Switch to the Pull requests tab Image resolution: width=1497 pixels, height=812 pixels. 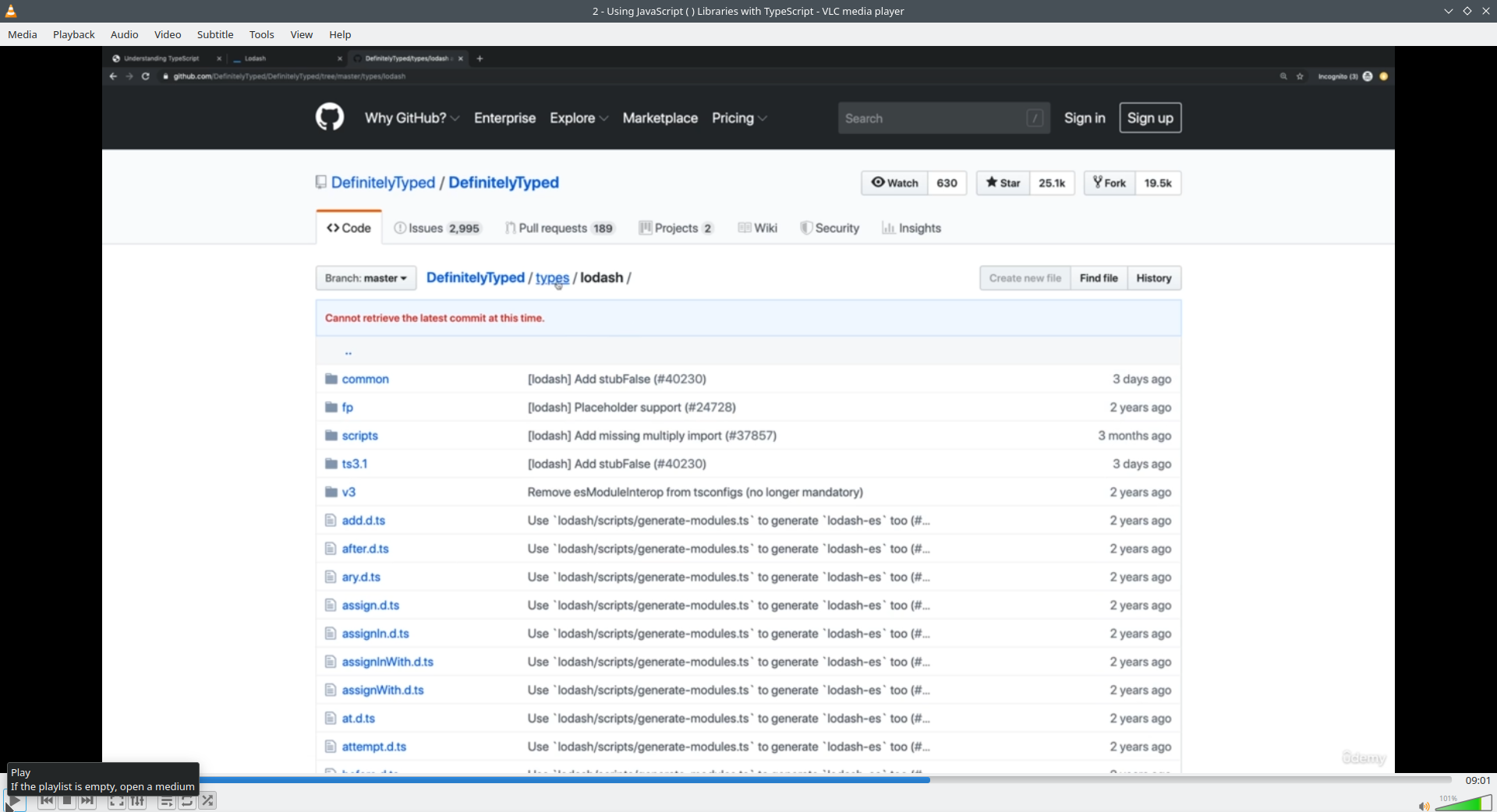(x=559, y=228)
